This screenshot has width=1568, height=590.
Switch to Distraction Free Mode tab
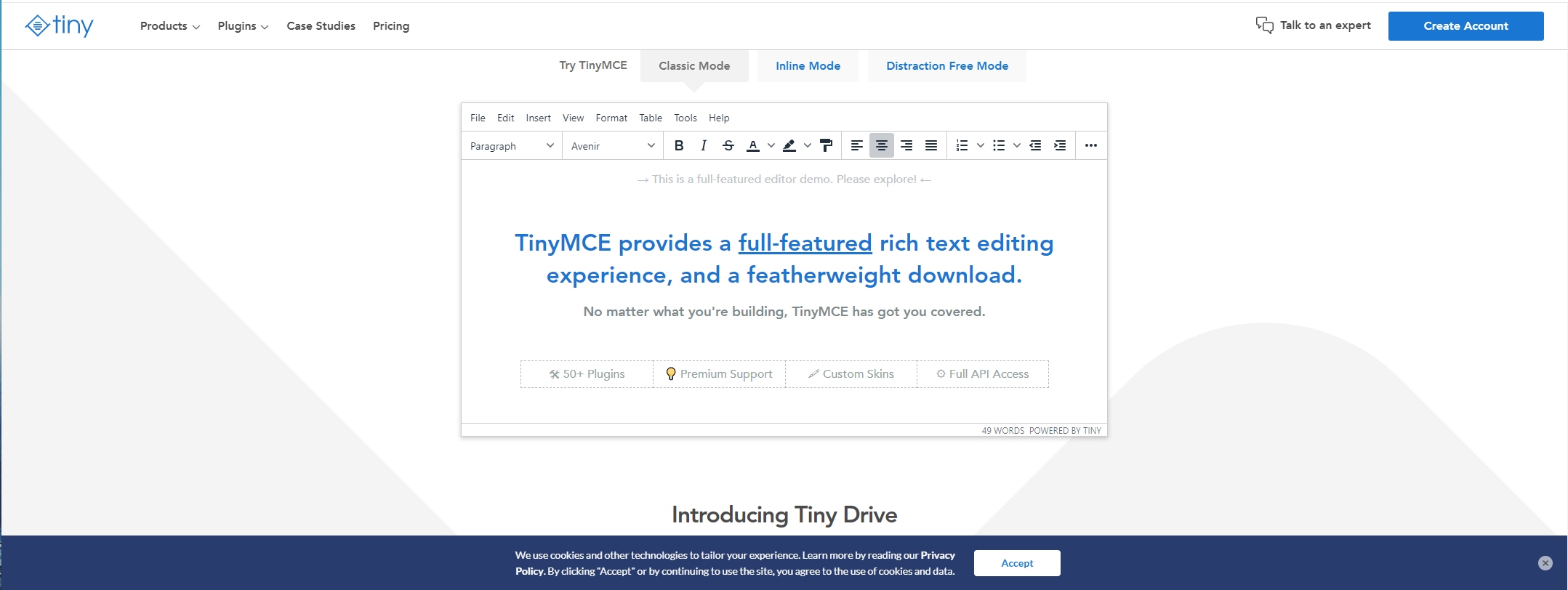[x=947, y=66]
